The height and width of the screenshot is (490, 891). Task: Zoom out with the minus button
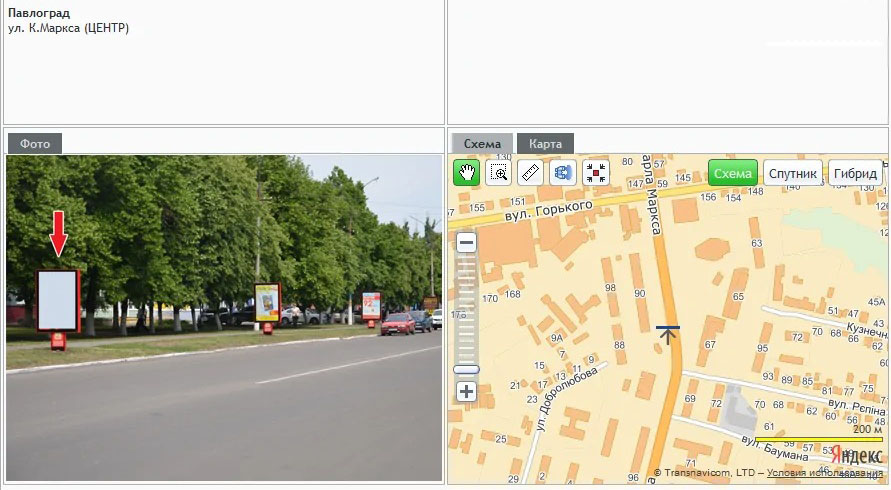466,242
